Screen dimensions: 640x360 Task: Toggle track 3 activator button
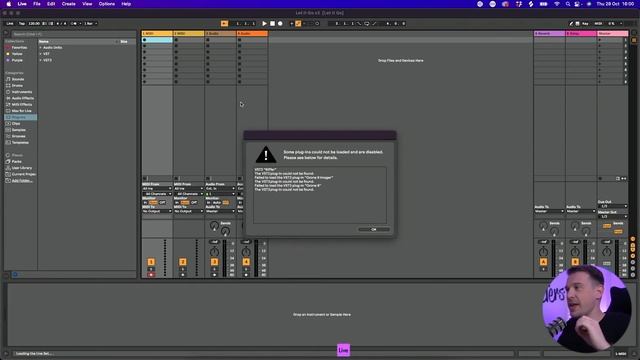click(x=214, y=262)
